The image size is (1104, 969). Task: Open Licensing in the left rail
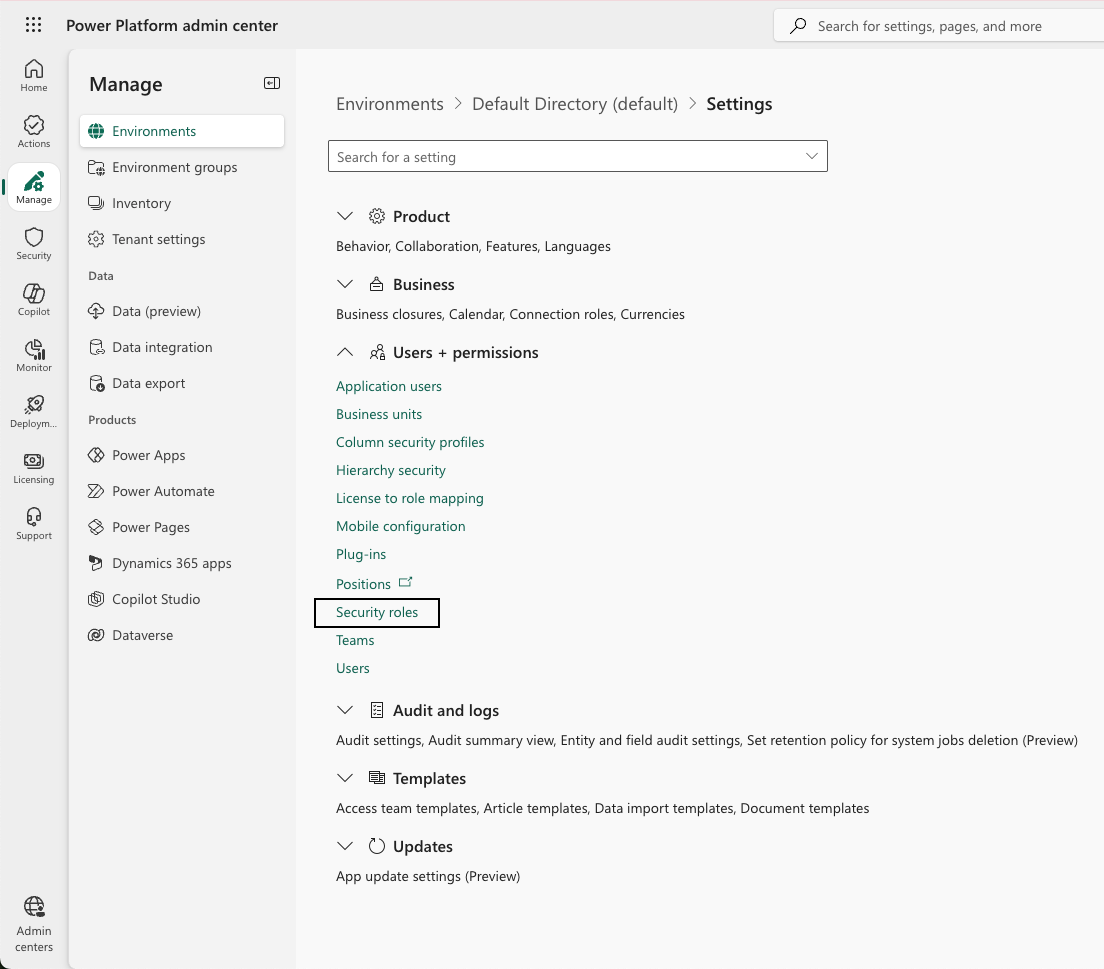click(34, 467)
